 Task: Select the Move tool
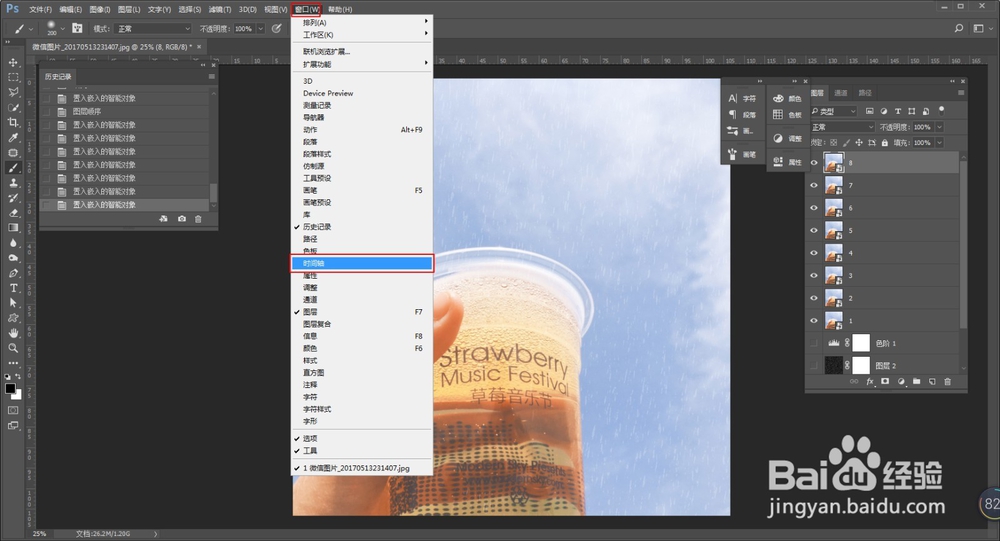pos(13,63)
